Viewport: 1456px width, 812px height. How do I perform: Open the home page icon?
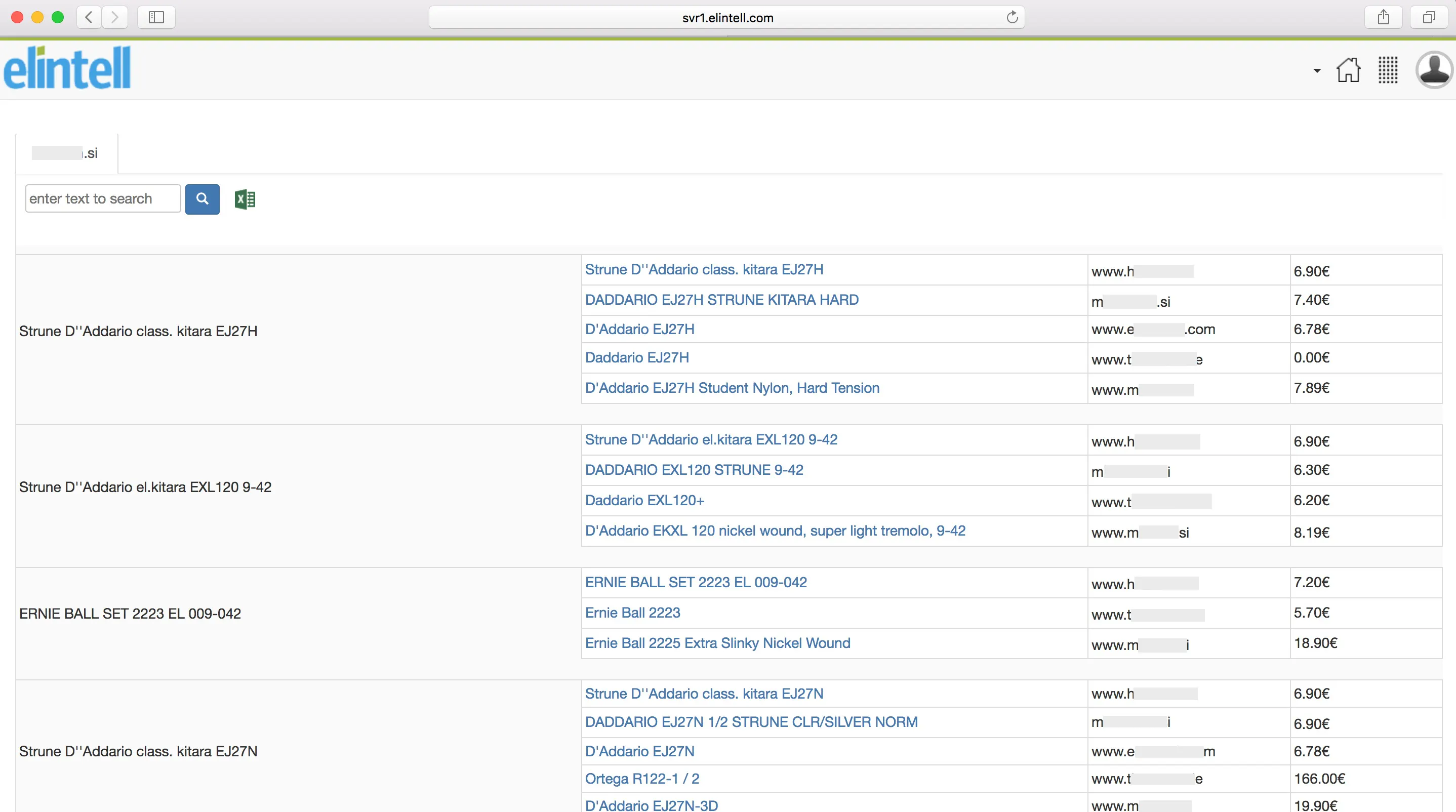tap(1349, 70)
